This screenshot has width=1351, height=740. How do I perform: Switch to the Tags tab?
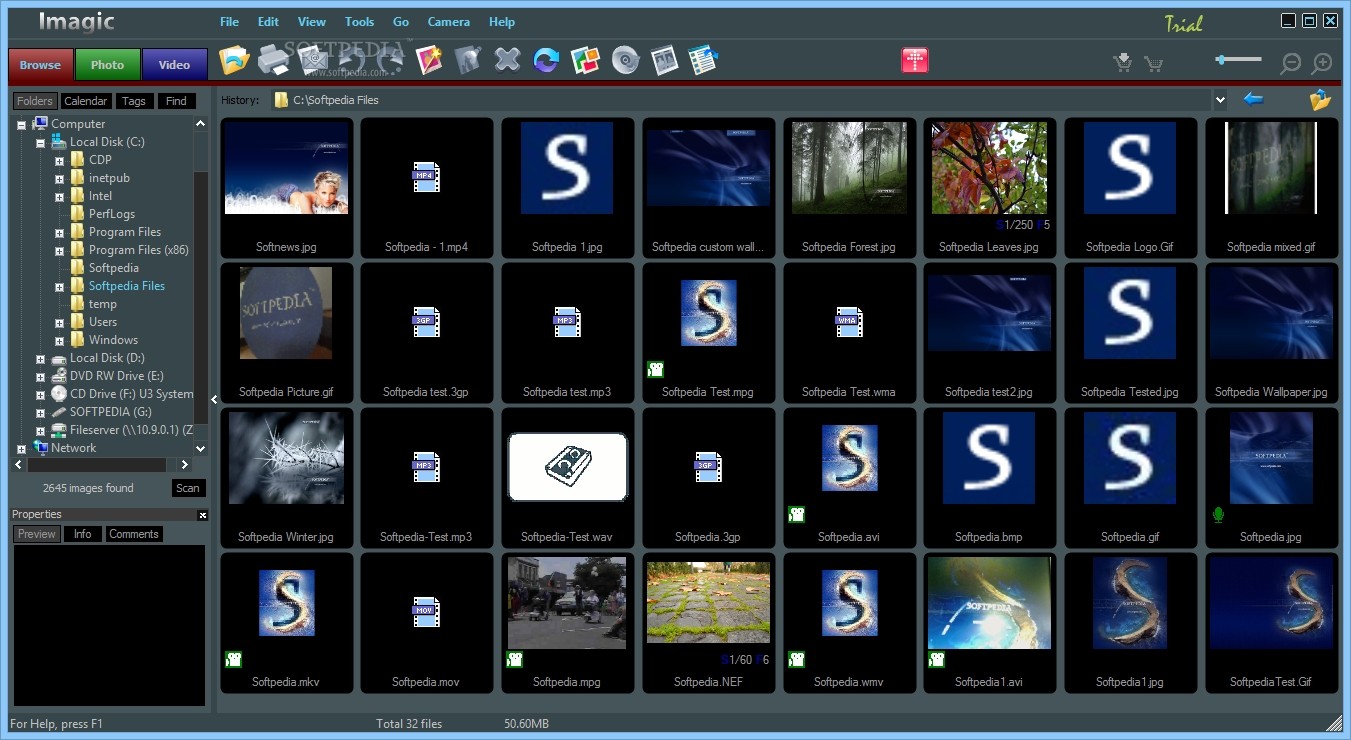[x=134, y=101]
